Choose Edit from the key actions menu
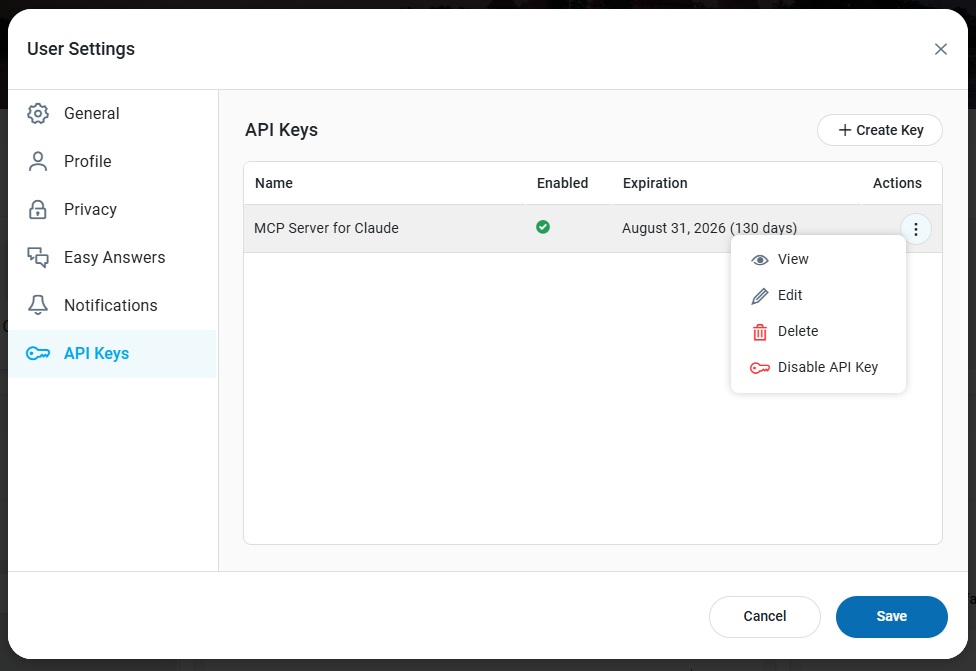The width and height of the screenshot is (976, 671). (818, 296)
